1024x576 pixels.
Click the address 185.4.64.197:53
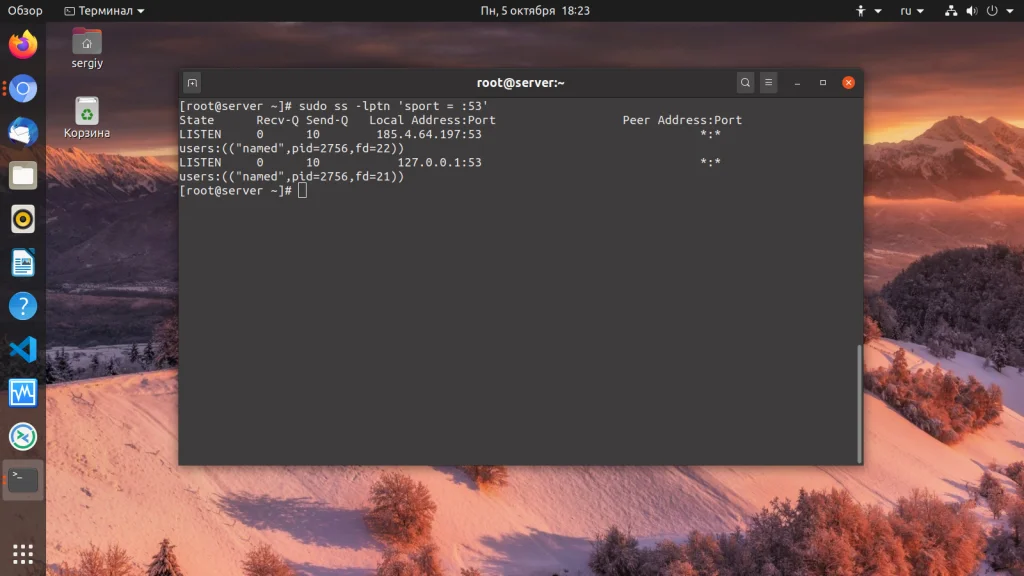click(x=429, y=134)
